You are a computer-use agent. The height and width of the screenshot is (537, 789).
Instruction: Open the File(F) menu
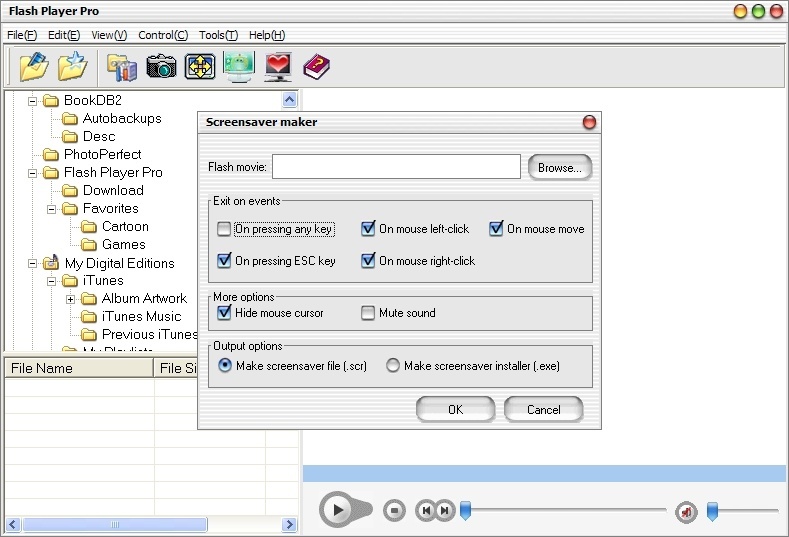[22, 35]
